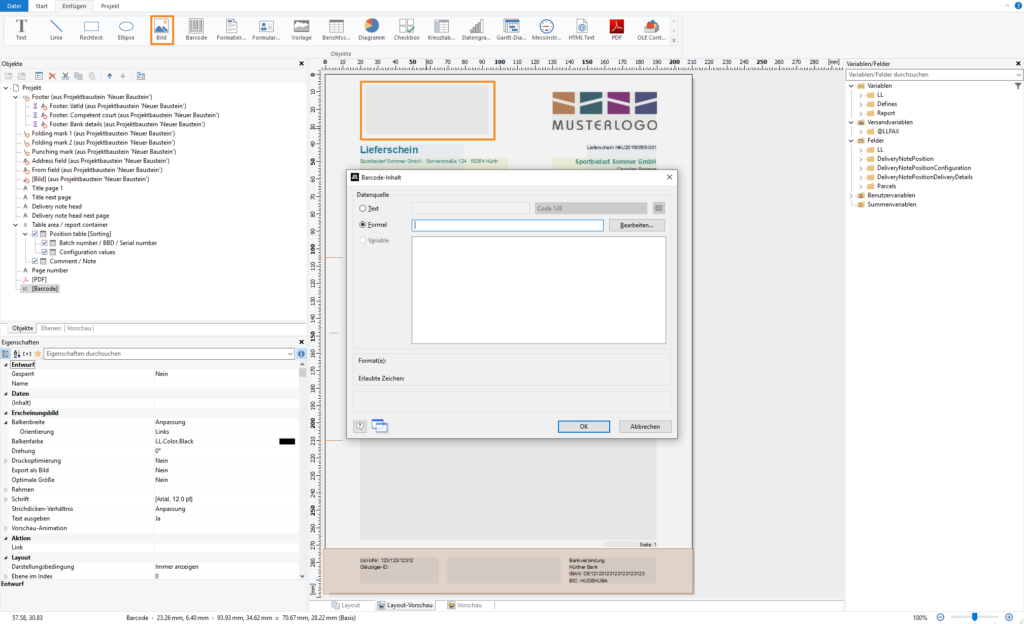Screen dimensions: 1024x624
Task: Click the scissors cut icon in Objekte panel
Action: tap(65, 76)
